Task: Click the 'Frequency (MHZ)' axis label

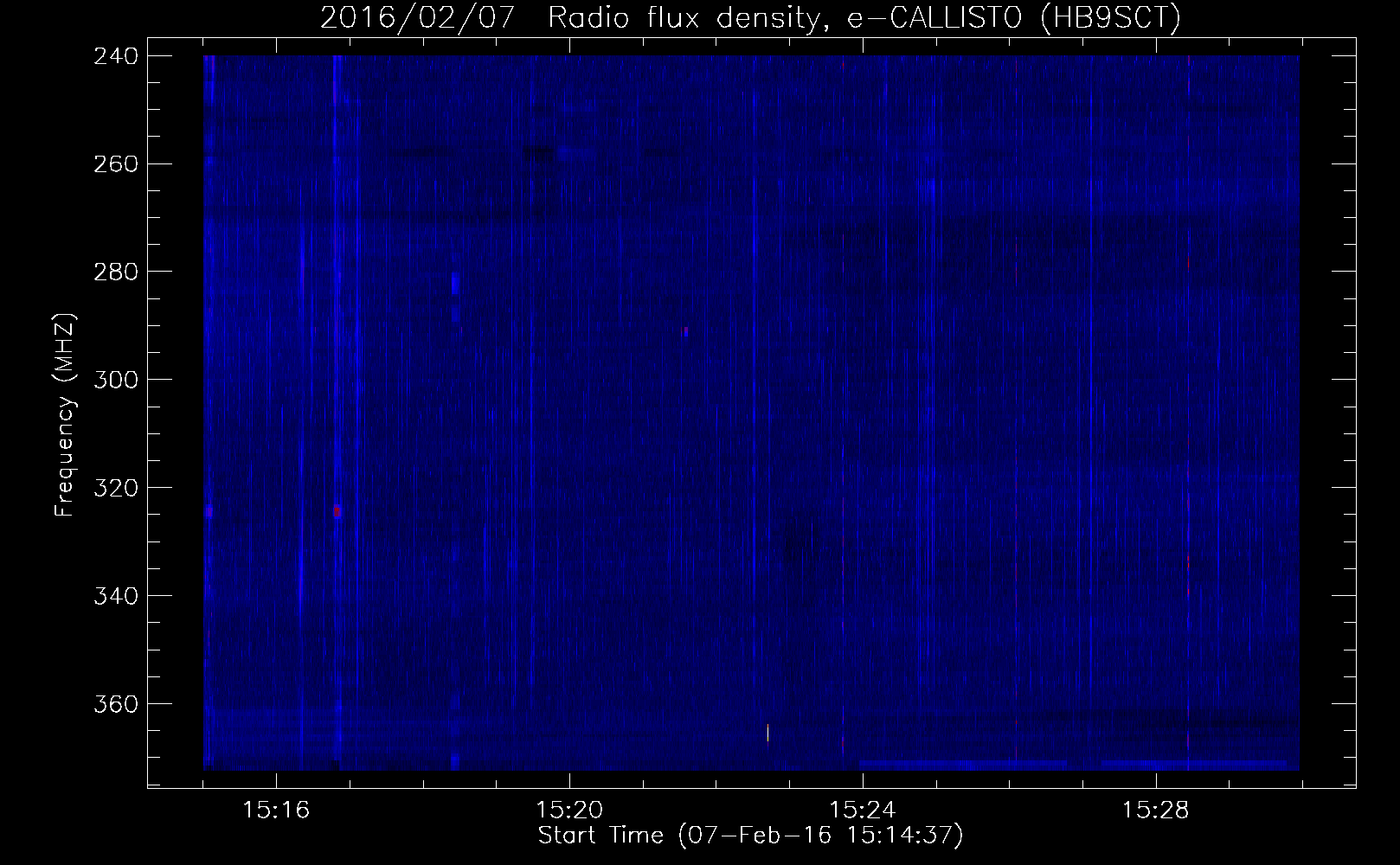Action: pyautogui.click(x=65, y=413)
